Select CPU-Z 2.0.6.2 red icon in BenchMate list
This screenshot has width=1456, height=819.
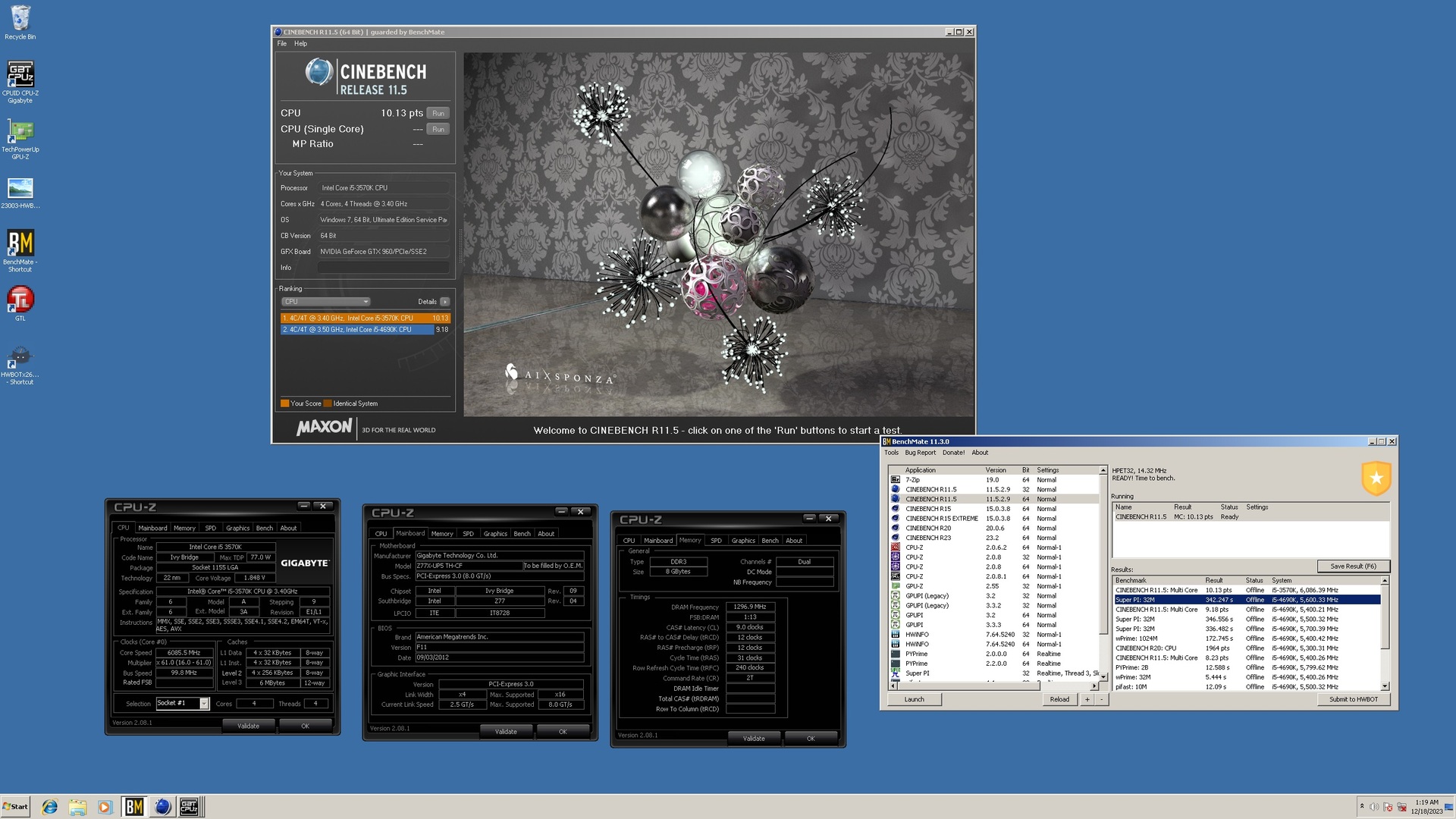click(896, 548)
